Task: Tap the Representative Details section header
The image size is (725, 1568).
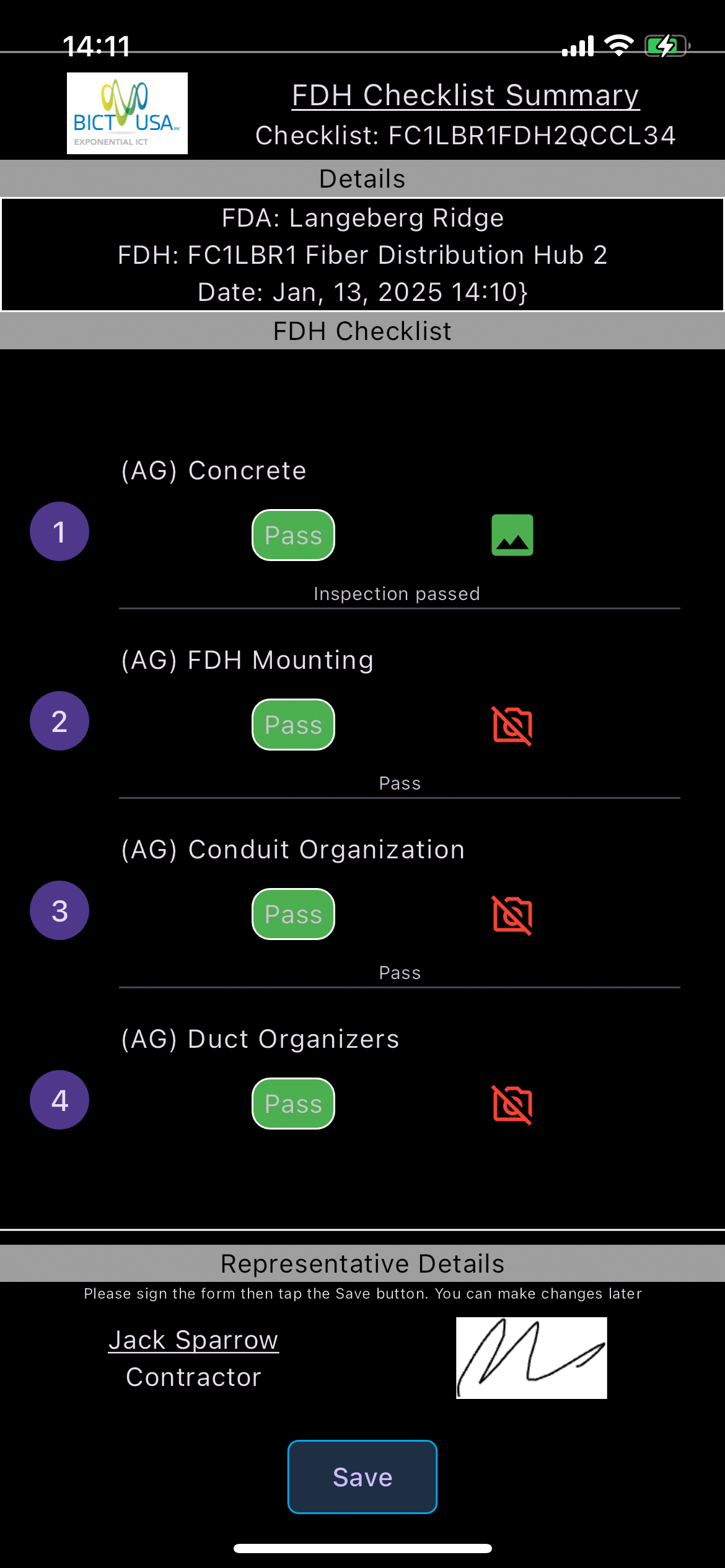Action: point(362,1264)
